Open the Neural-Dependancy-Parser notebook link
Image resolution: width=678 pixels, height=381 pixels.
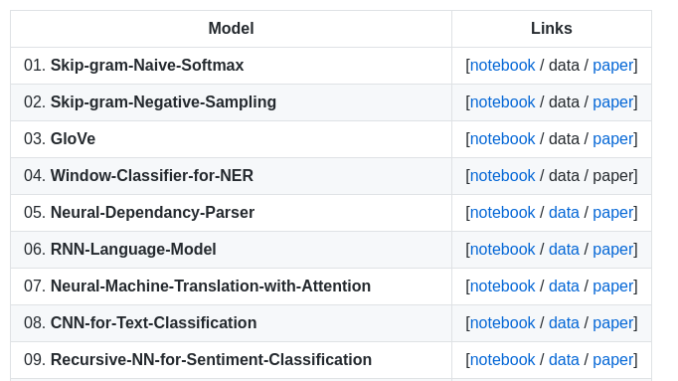502,212
